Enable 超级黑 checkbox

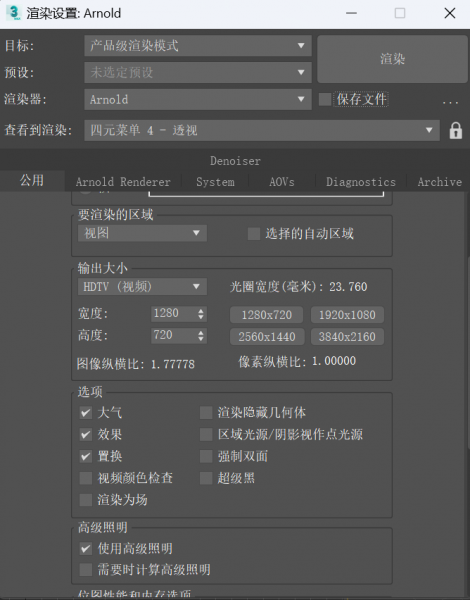pyautogui.click(x=206, y=478)
